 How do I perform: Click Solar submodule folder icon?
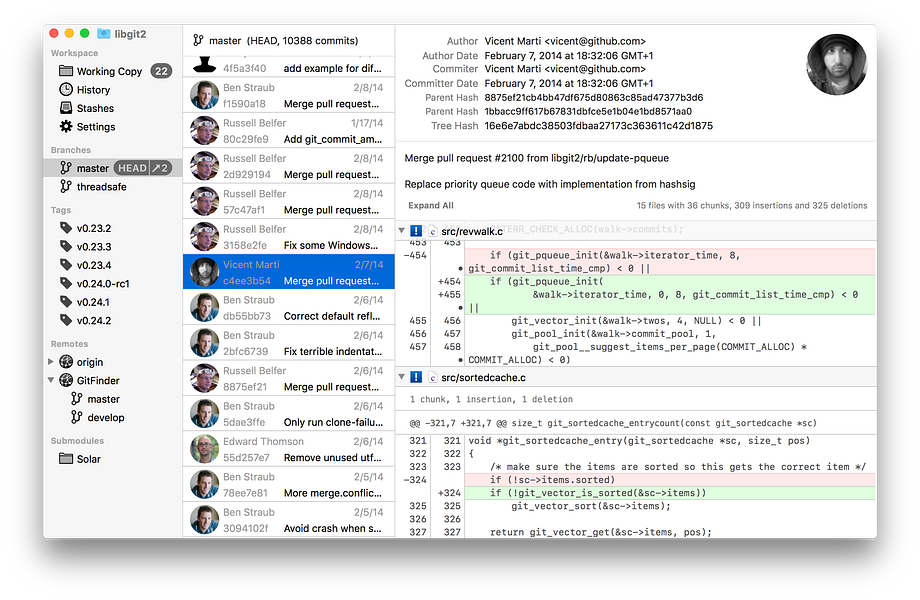pyautogui.click(x=66, y=459)
